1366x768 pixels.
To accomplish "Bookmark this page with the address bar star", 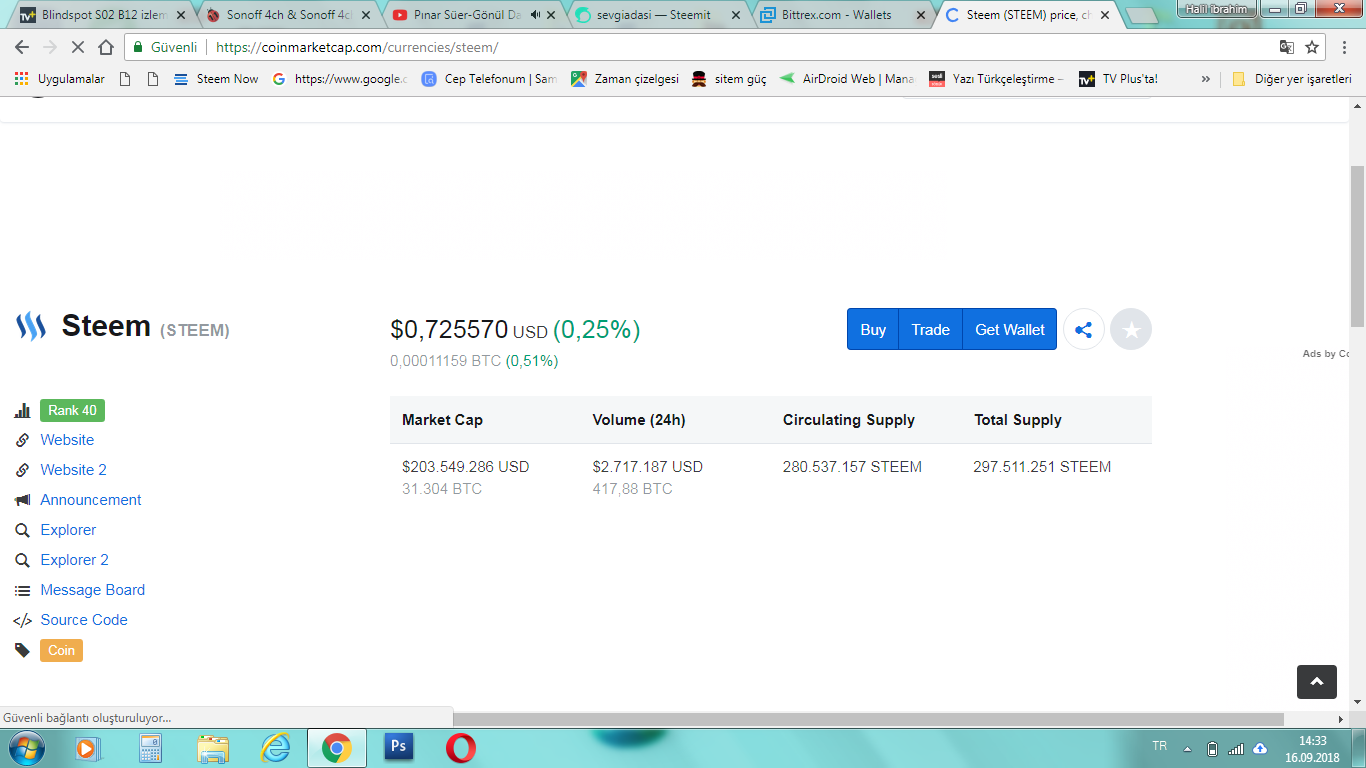I will (x=1312, y=47).
